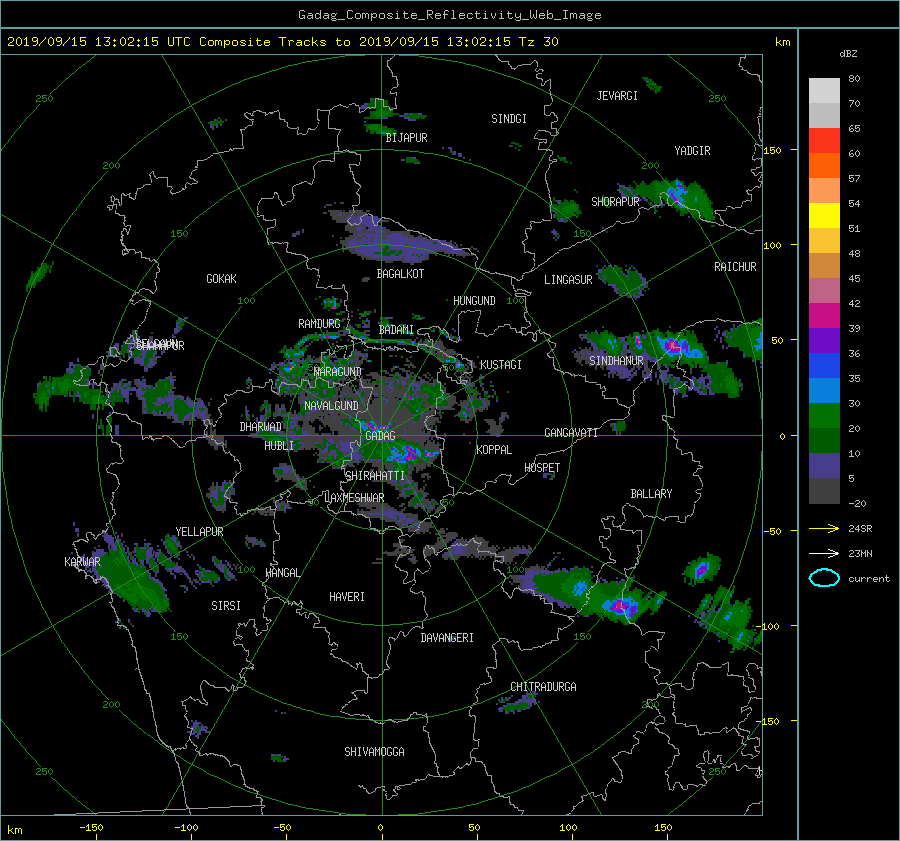
Task: Click the yellow 24SR arrow legend icon
Action: click(x=824, y=528)
